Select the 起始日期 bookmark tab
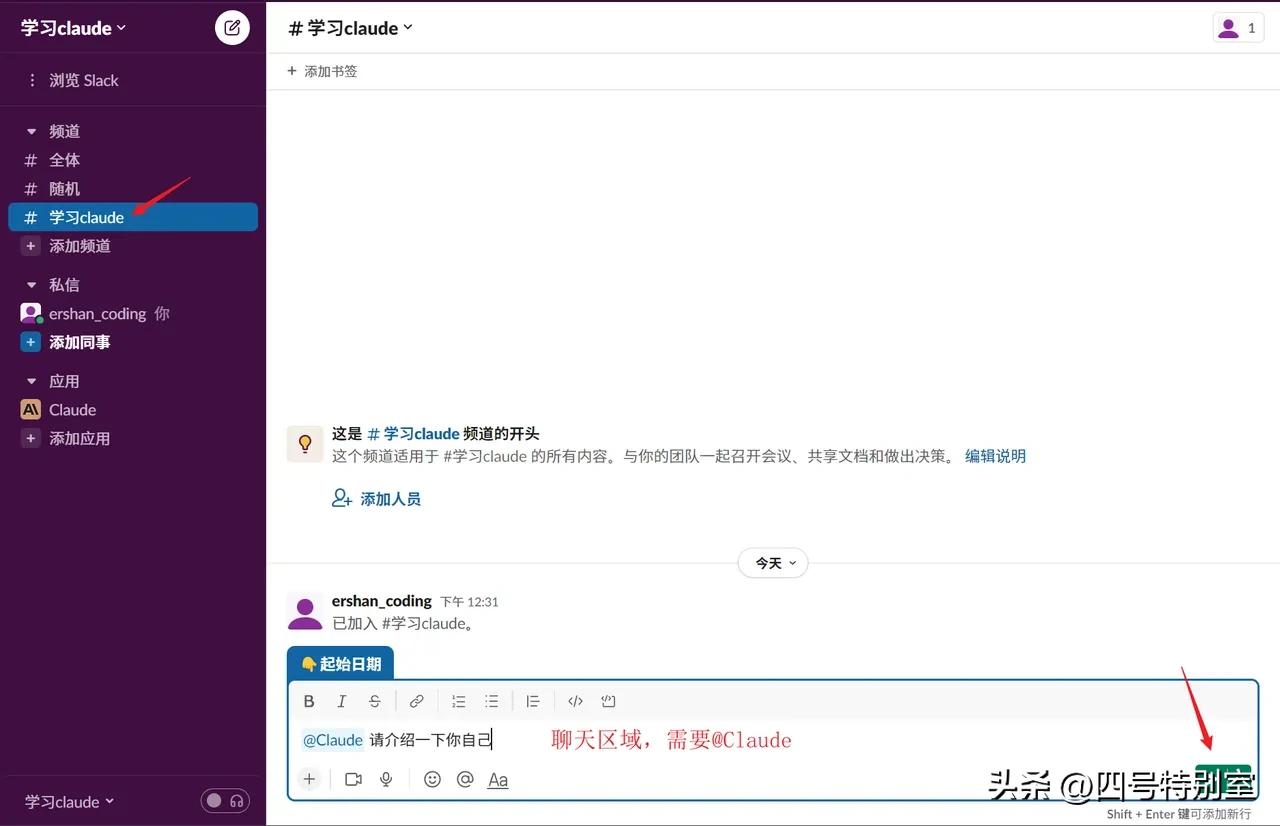This screenshot has width=1280, height=826. tap(340, 663)
